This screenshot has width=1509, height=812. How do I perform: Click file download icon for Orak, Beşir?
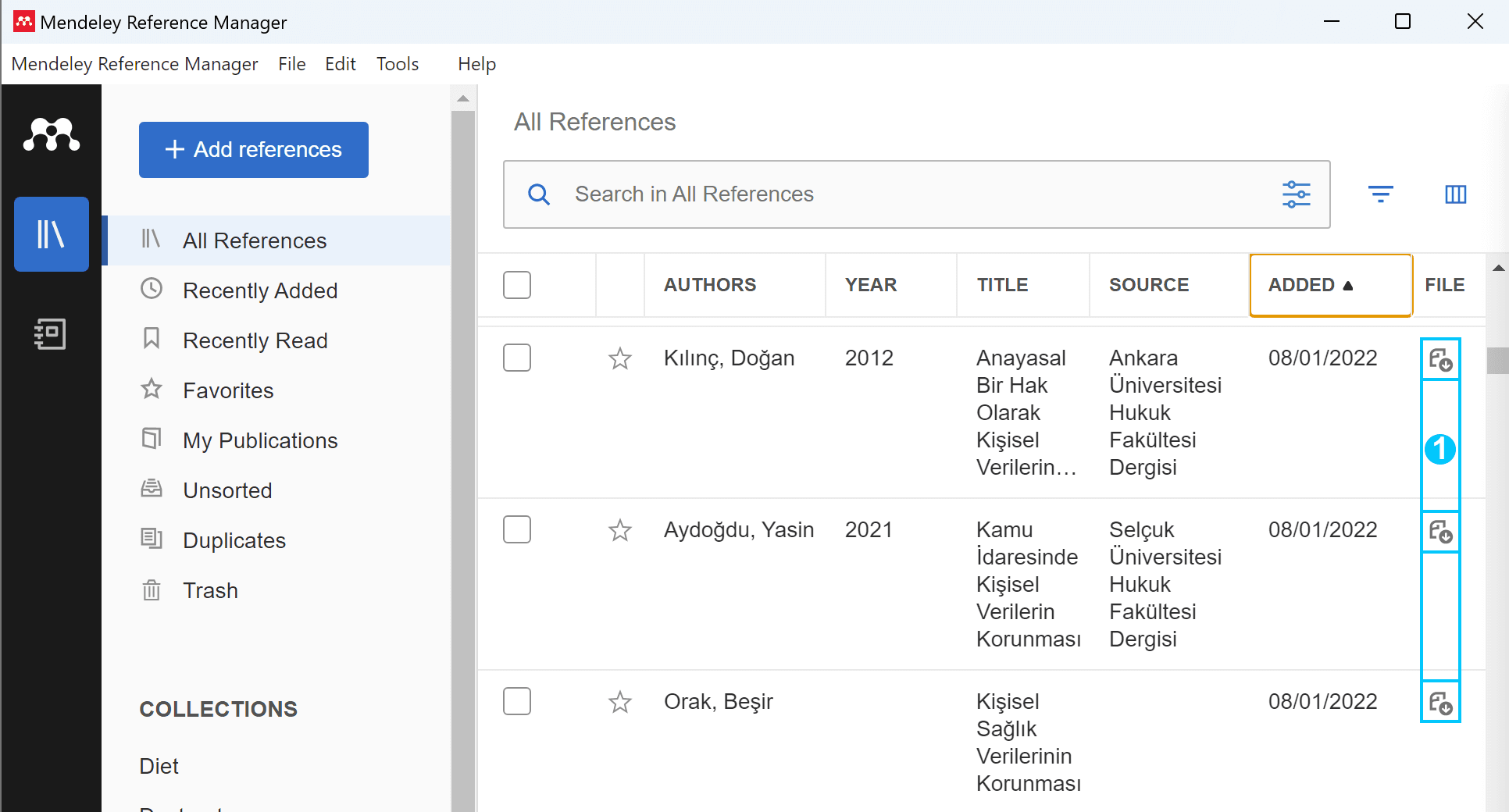[x=1440, y=703]
